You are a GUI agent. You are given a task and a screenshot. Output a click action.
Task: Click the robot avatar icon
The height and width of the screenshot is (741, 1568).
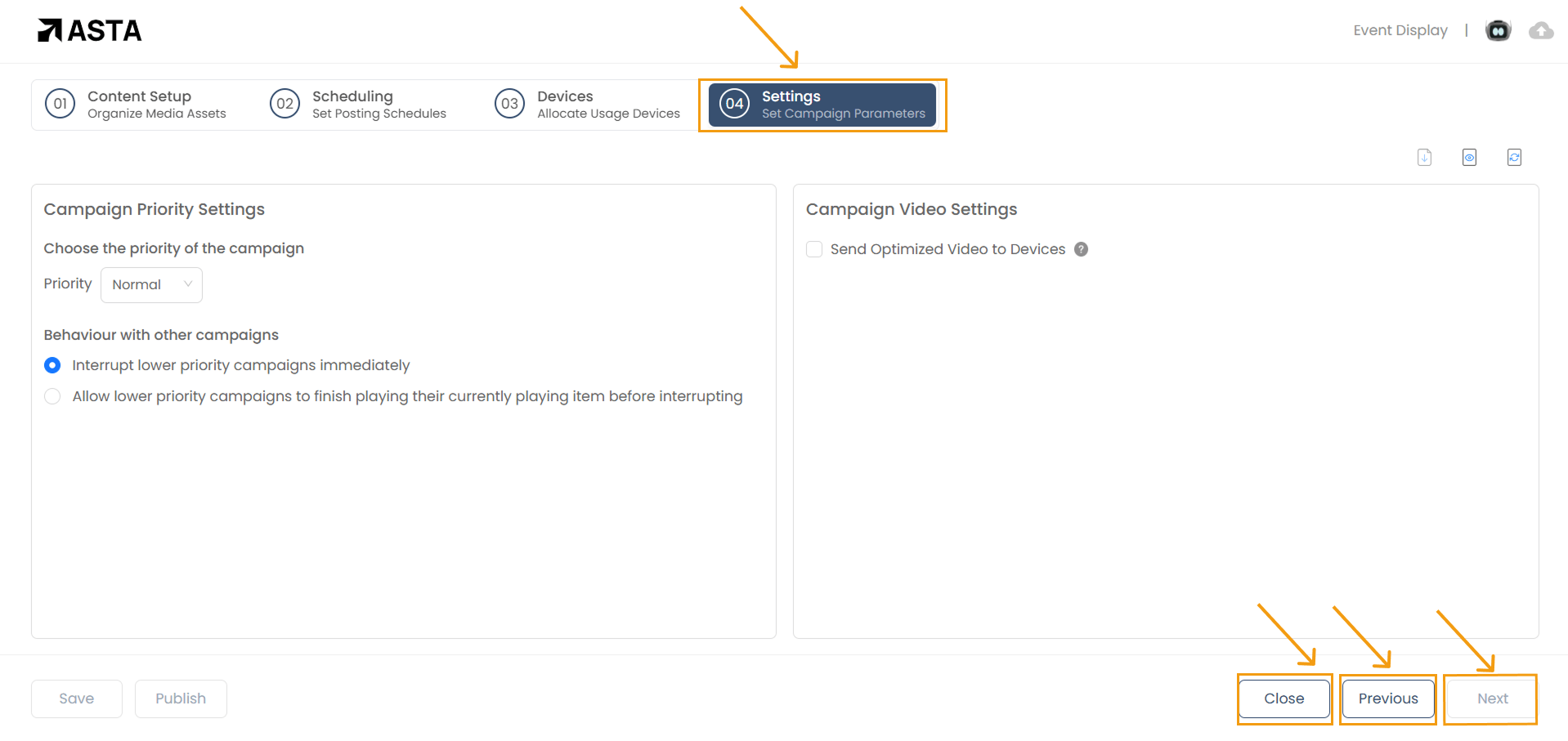[x=1498, y=31]
